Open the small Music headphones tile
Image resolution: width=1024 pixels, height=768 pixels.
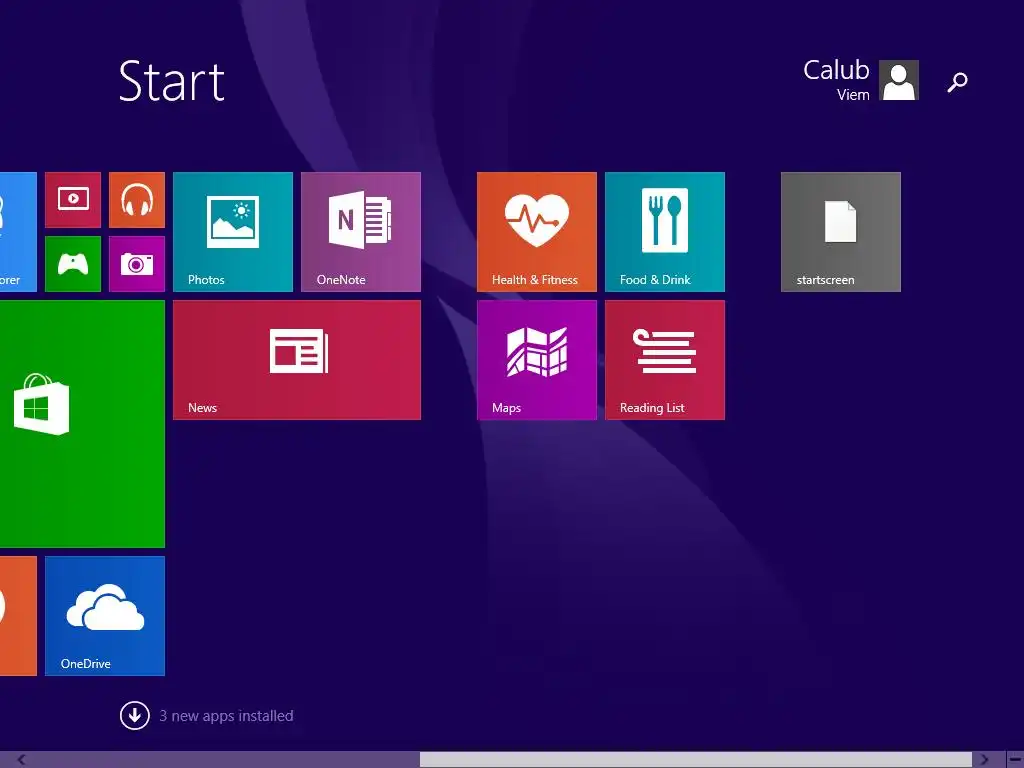pyautogui.click(x=136, y=200)
